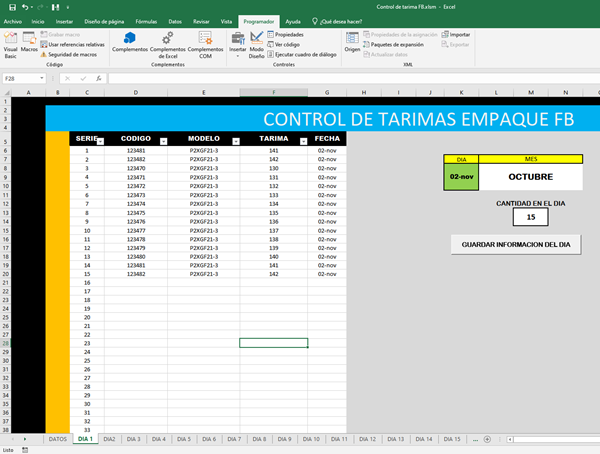Open the DIA 15 sheet tab
This screenshot has width=600, height=454.
452,439
